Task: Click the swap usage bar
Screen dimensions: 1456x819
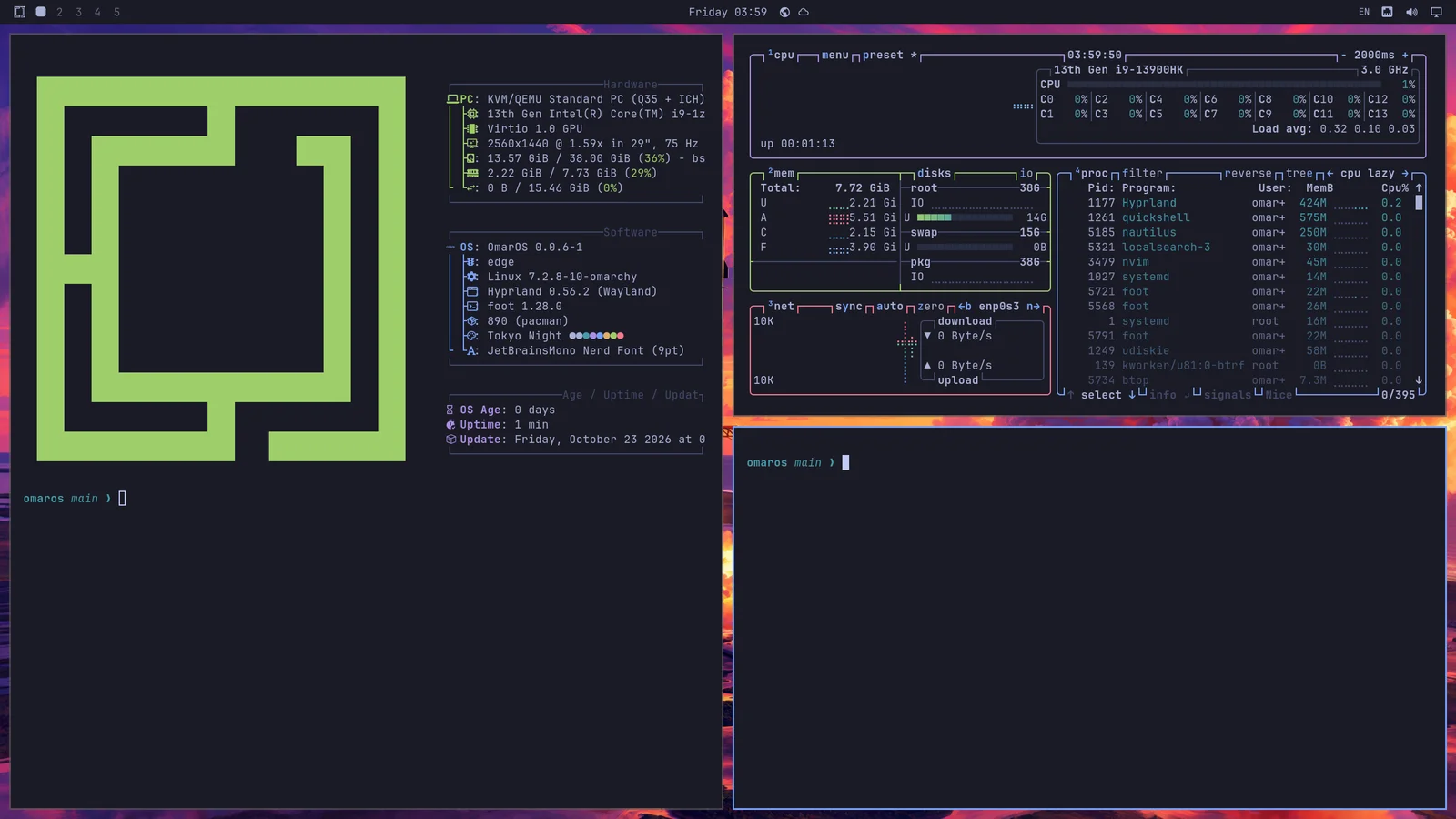Action: point(965,247)
